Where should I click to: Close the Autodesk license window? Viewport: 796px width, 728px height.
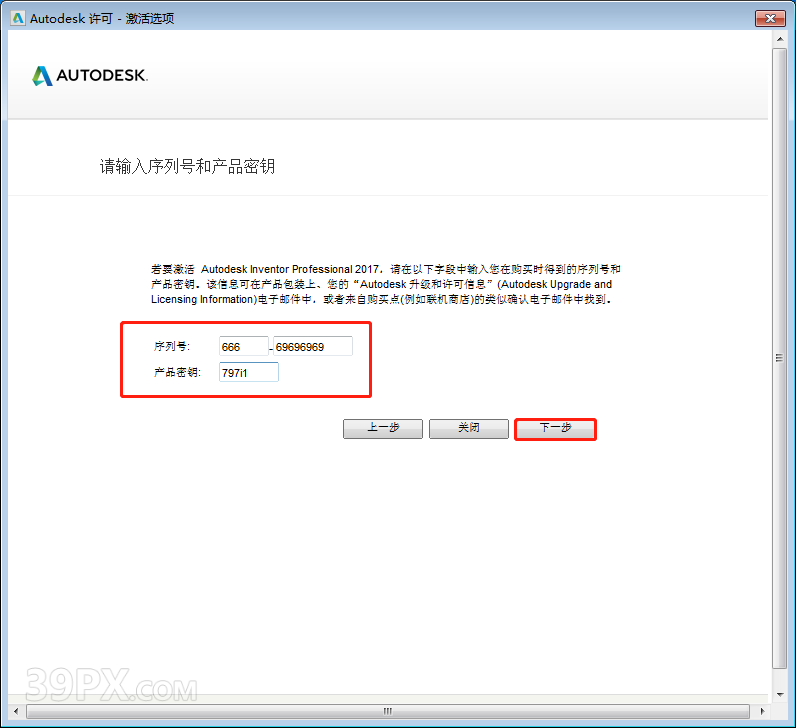pos(770,18)
